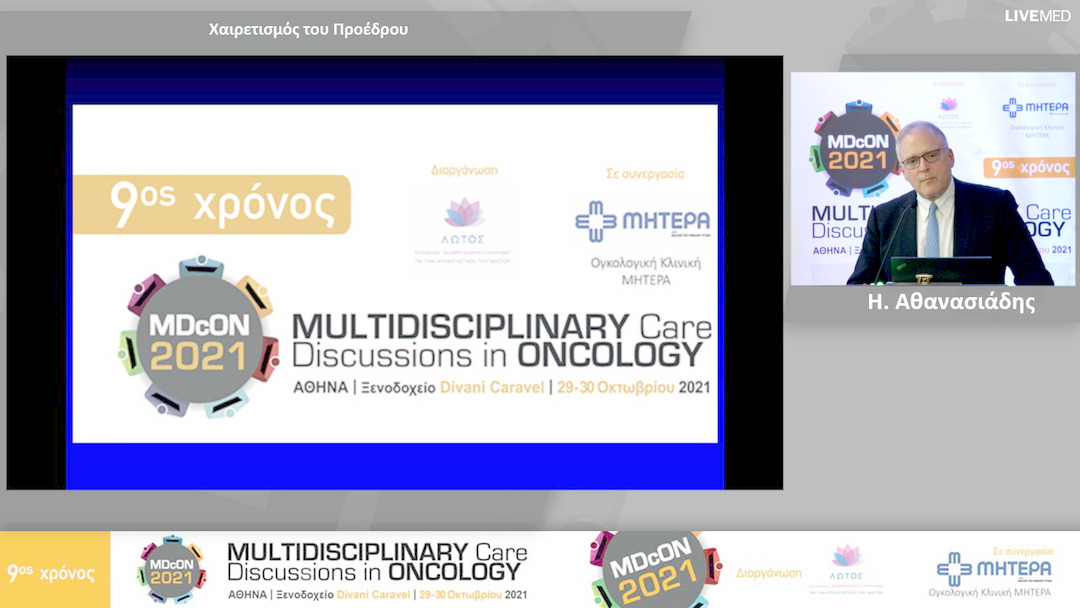
Task: Click the Discussions in ONCOLOGY title in bottom banner
Action: point(374,572)
